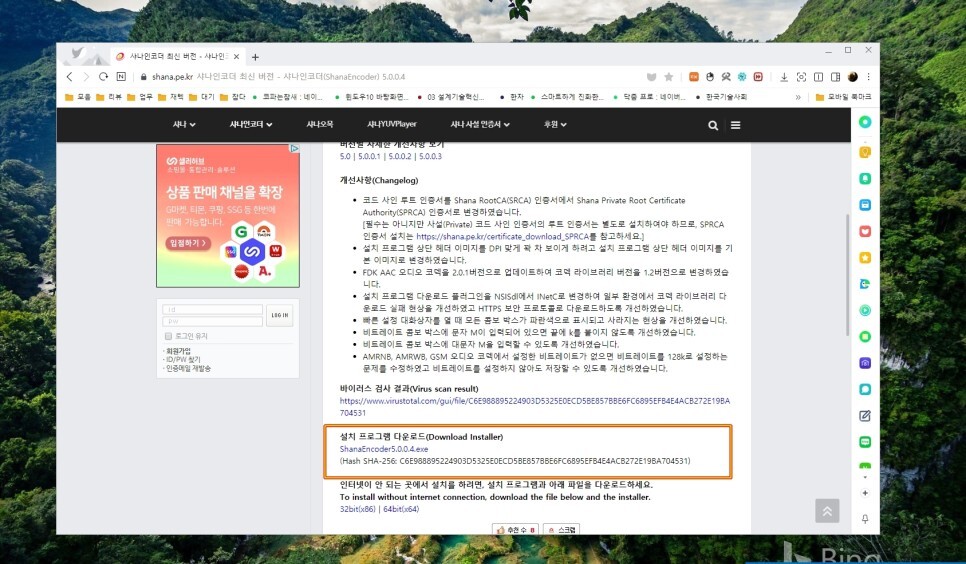
Task: Open the browser three-dot menu
Action: point(869,77)
